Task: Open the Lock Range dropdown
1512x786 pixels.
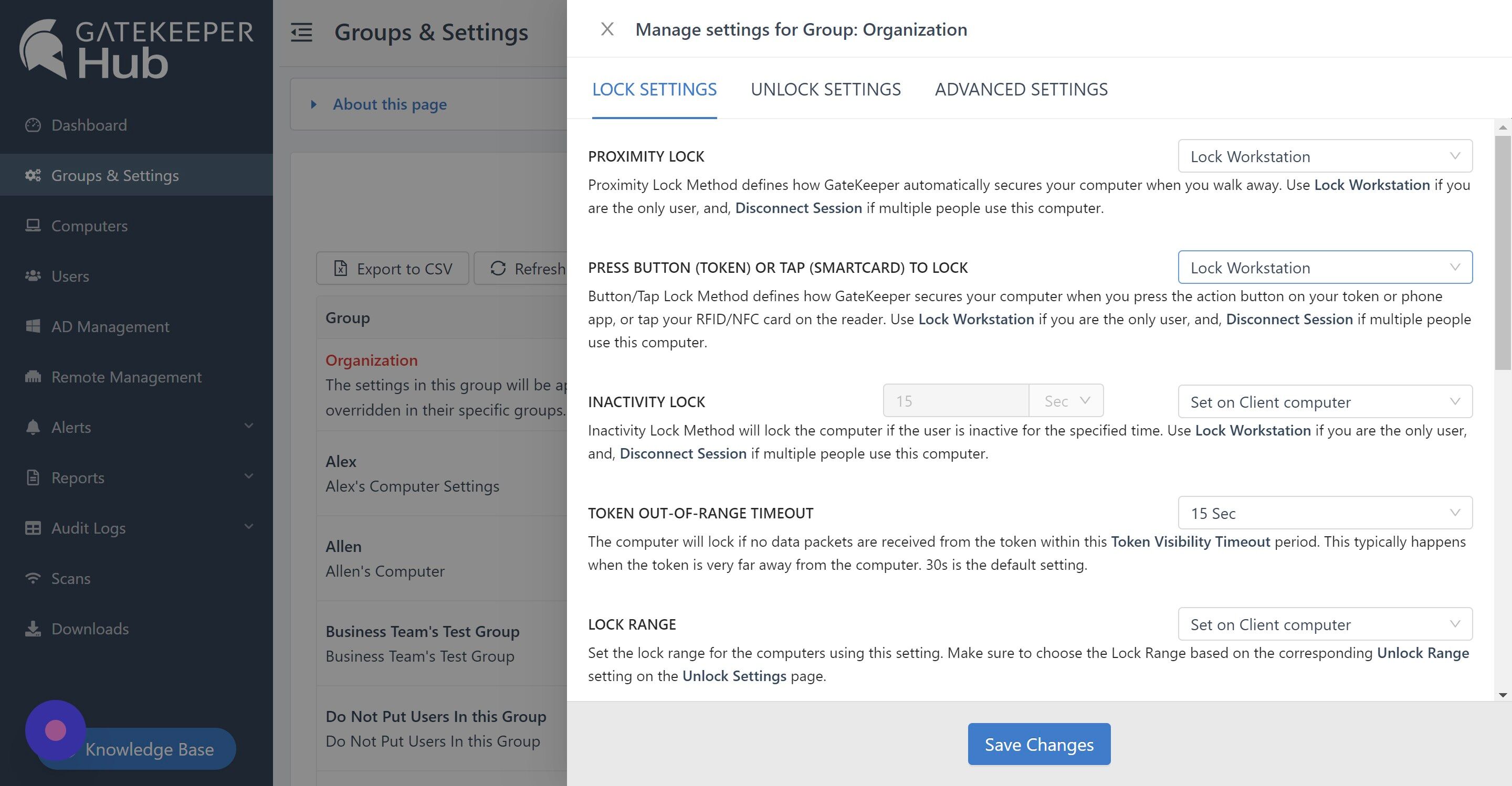Action: 1325,624
